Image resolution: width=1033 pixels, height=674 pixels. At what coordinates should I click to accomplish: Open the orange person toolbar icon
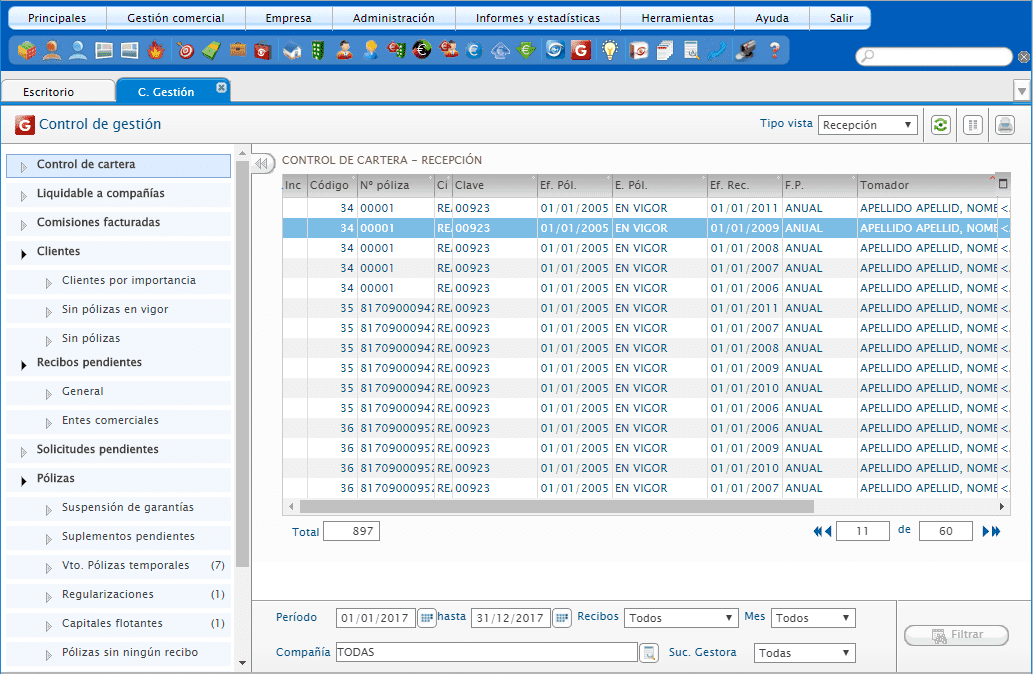coord(52,50)
